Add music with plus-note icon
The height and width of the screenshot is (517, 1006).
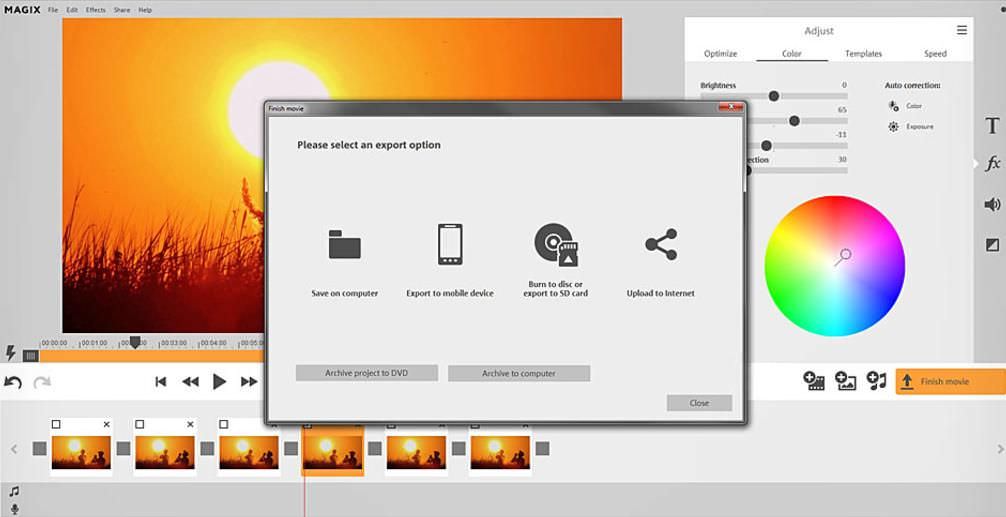(x=876, y=381)
